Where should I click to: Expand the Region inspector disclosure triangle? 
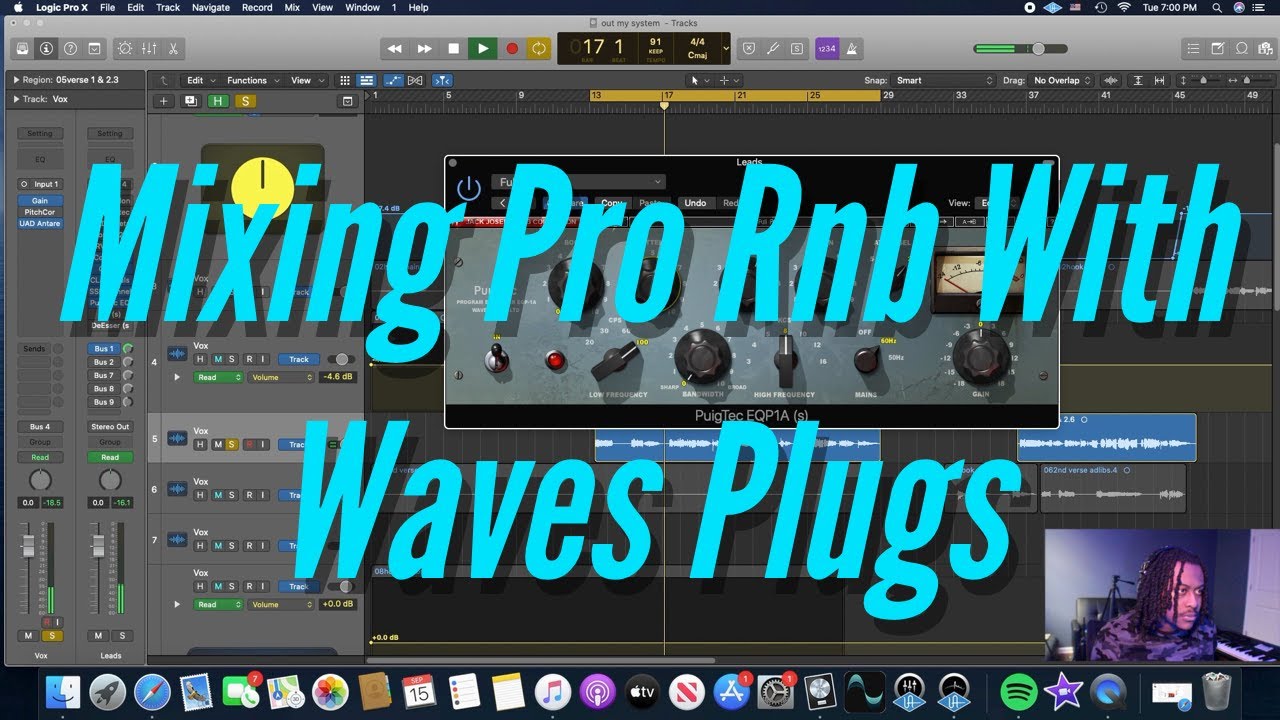[16, 79]
